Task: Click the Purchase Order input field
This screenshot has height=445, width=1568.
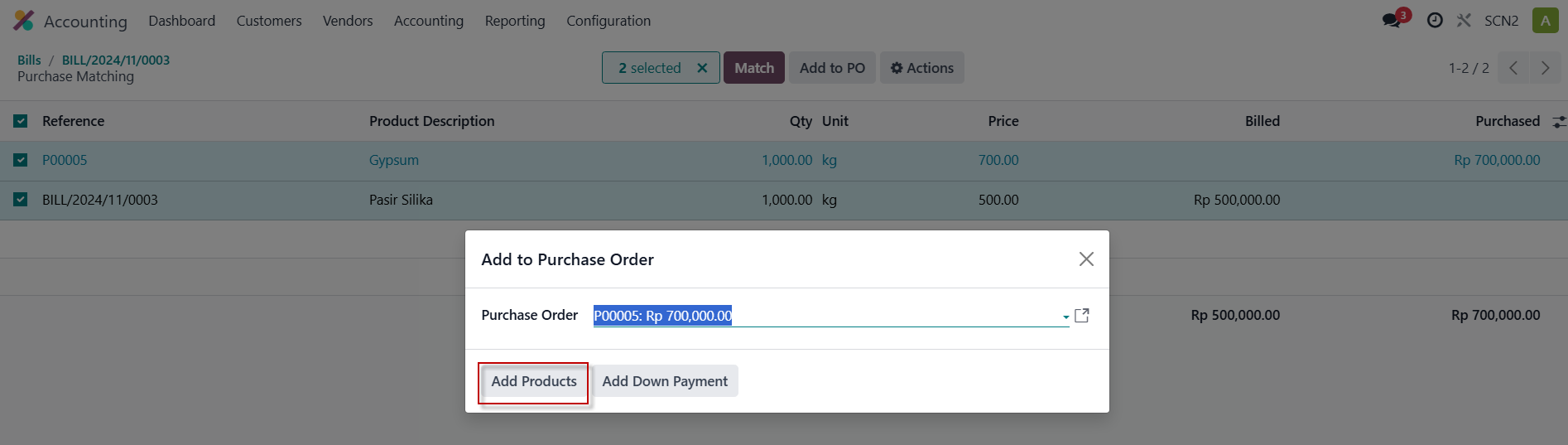Action: click(827, 316)
